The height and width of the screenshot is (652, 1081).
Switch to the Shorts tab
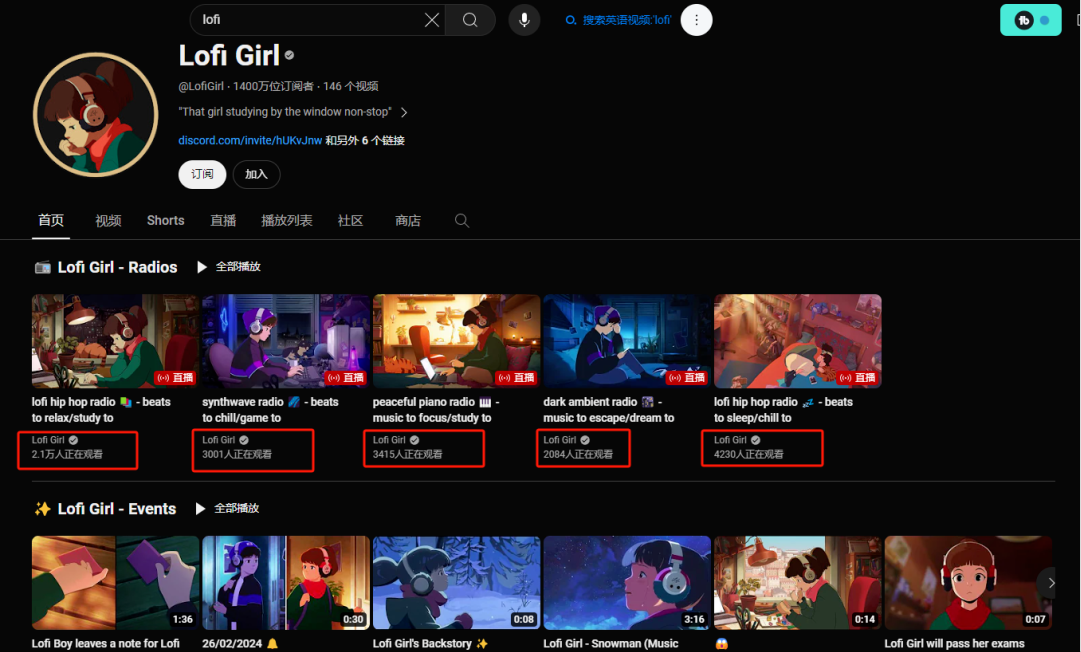[x=165, y=221]
